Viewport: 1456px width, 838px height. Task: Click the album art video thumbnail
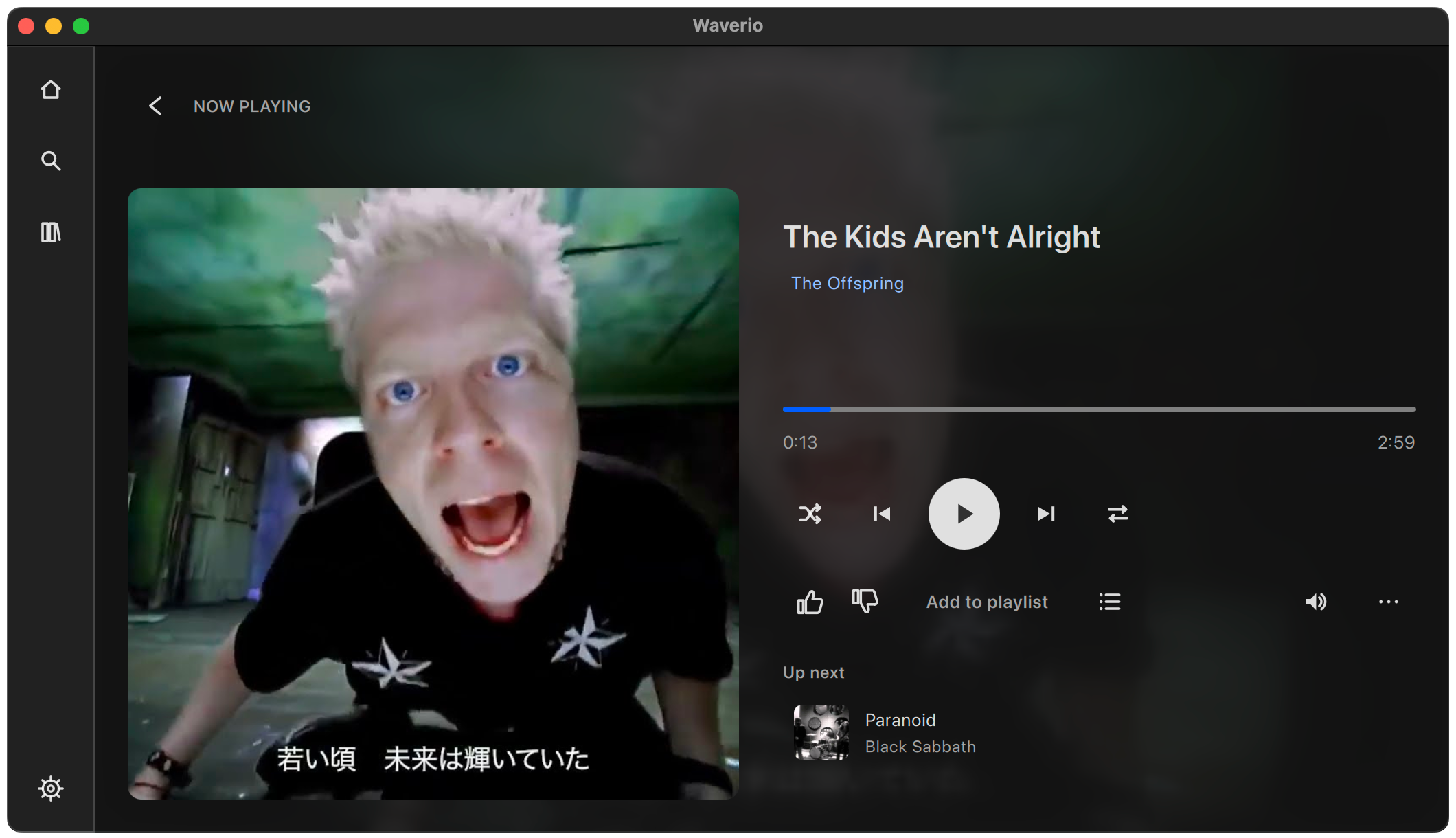tap(433, 494)
